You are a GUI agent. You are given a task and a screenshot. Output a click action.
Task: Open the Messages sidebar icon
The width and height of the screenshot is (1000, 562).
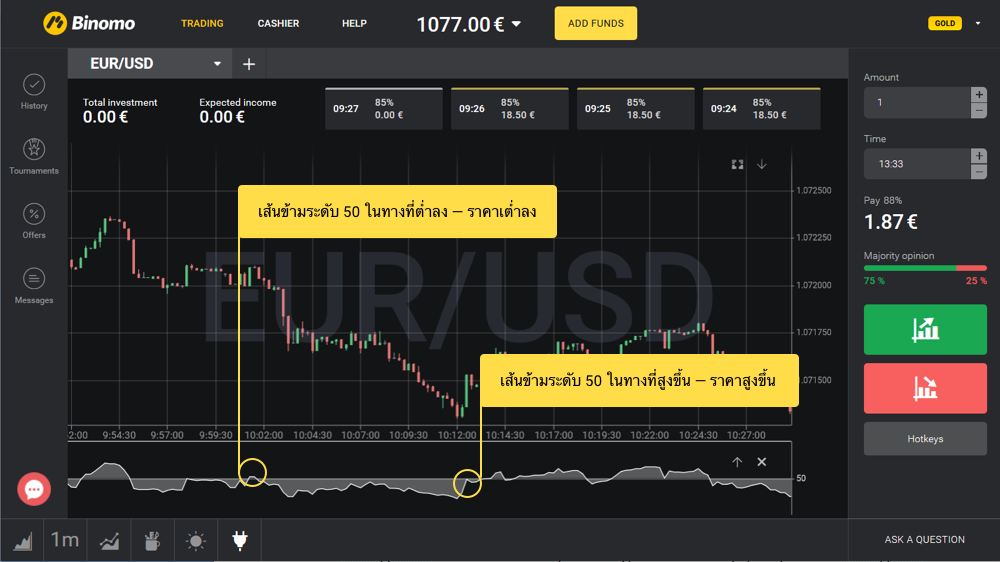coord(34,285)
